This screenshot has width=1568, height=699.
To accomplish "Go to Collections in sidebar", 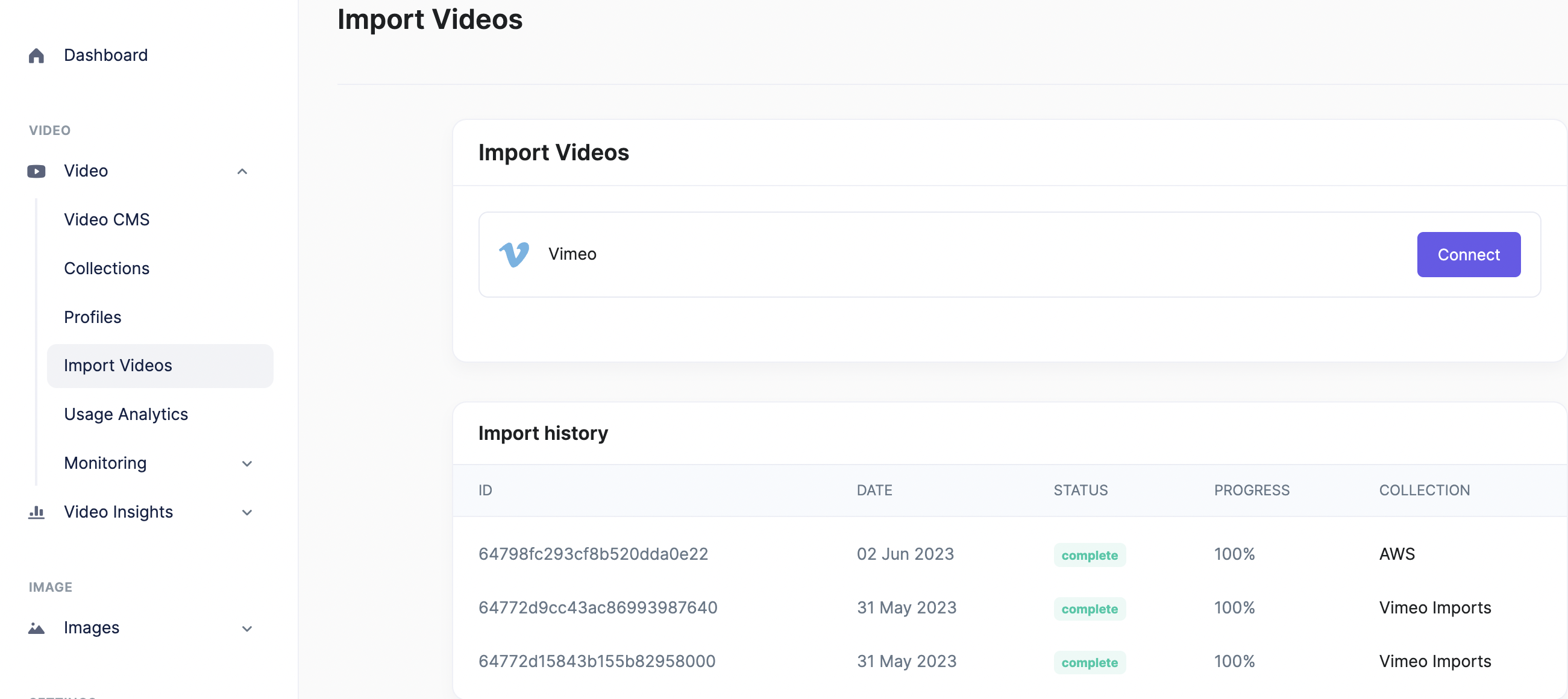I will (107, 269).
